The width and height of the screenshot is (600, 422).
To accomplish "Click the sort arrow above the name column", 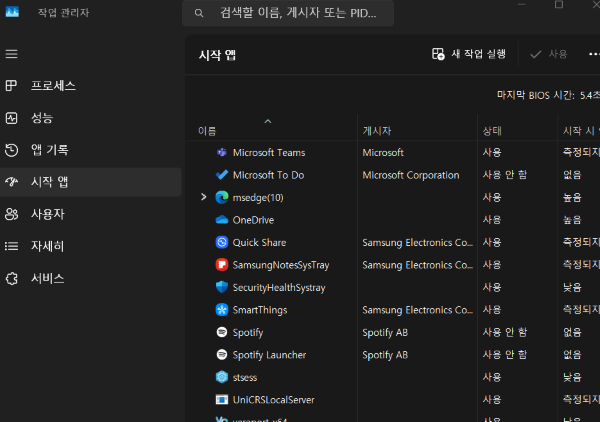I will (268, 121).
